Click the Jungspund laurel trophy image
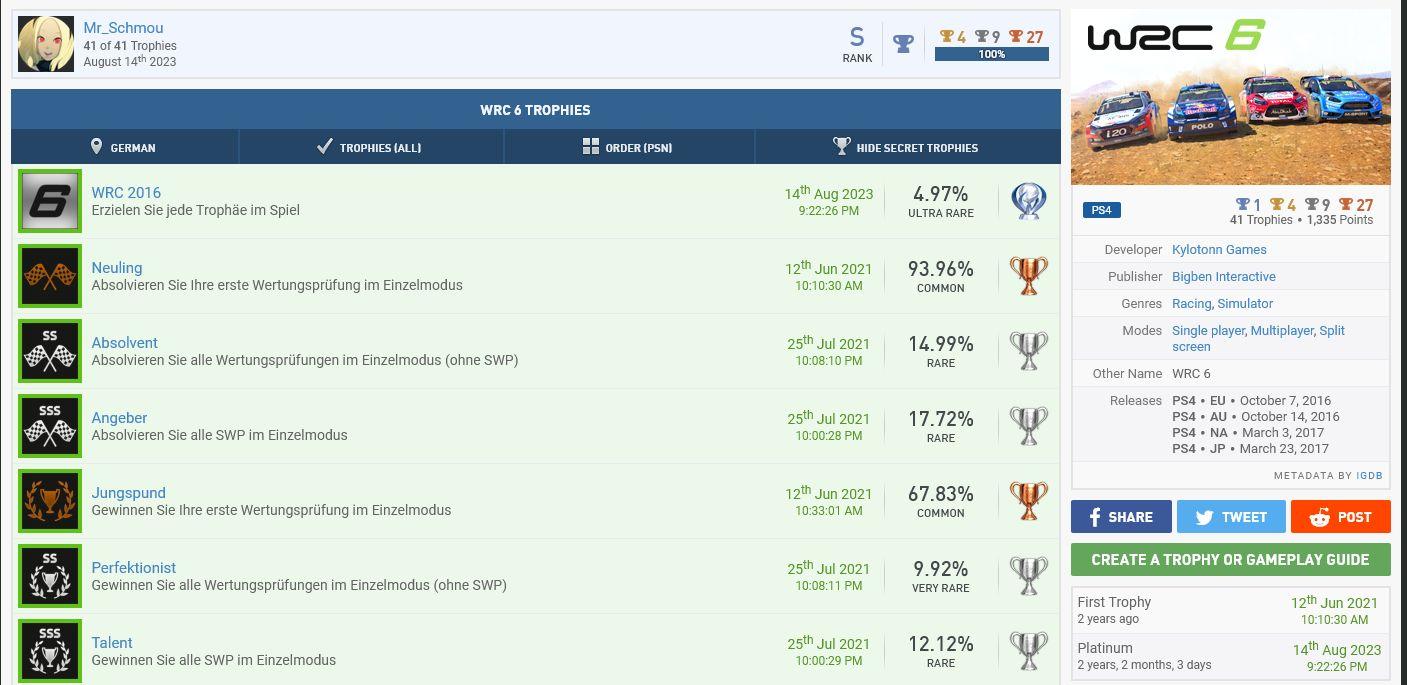 [49, 501]
